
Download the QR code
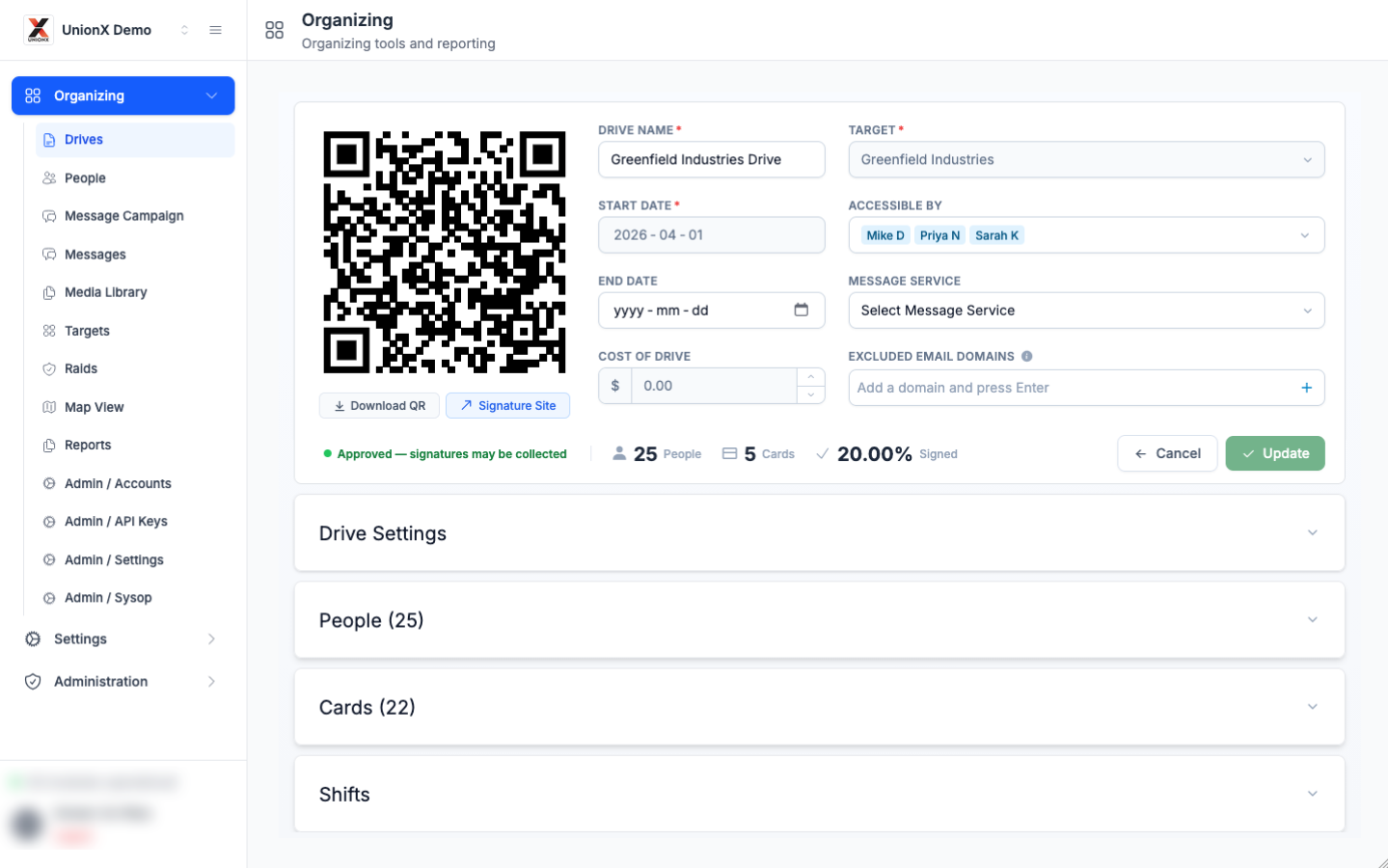(379, 406)
